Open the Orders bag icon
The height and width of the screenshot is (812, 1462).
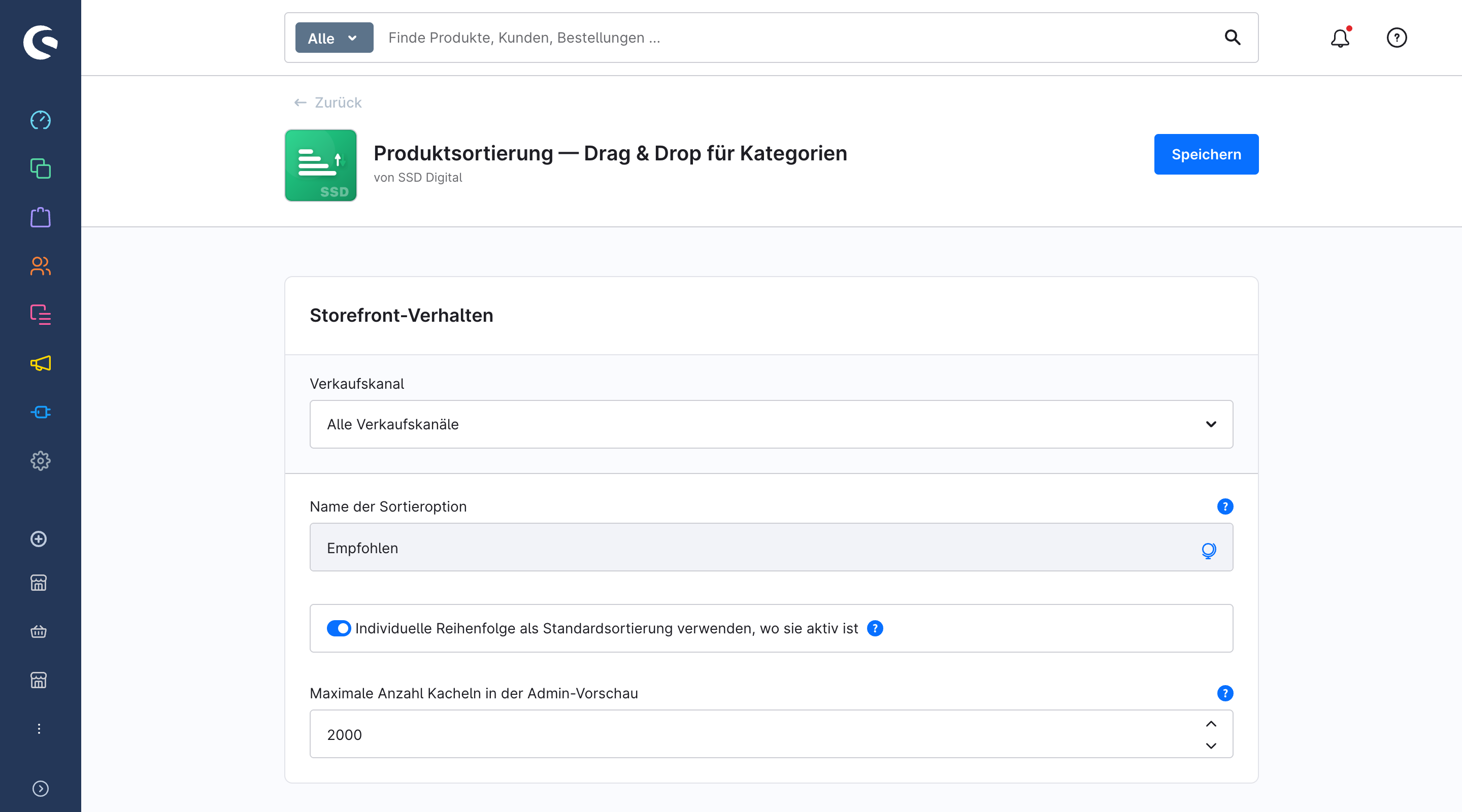(40, 217)
